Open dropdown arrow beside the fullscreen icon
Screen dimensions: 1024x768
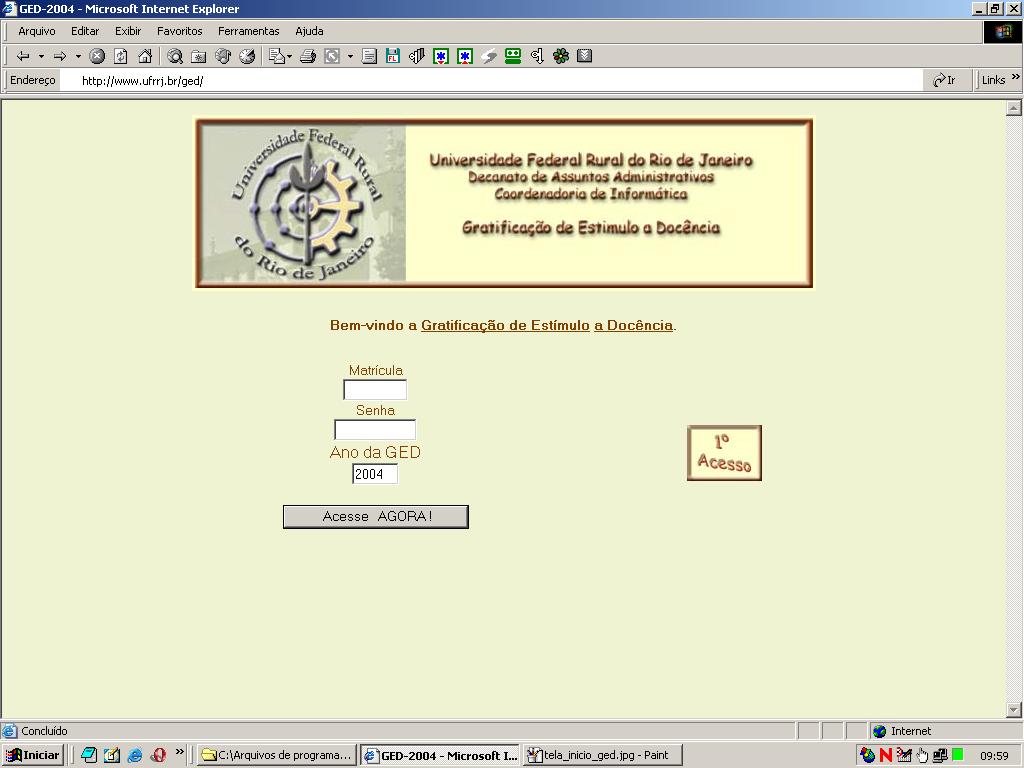click(351, 56)
